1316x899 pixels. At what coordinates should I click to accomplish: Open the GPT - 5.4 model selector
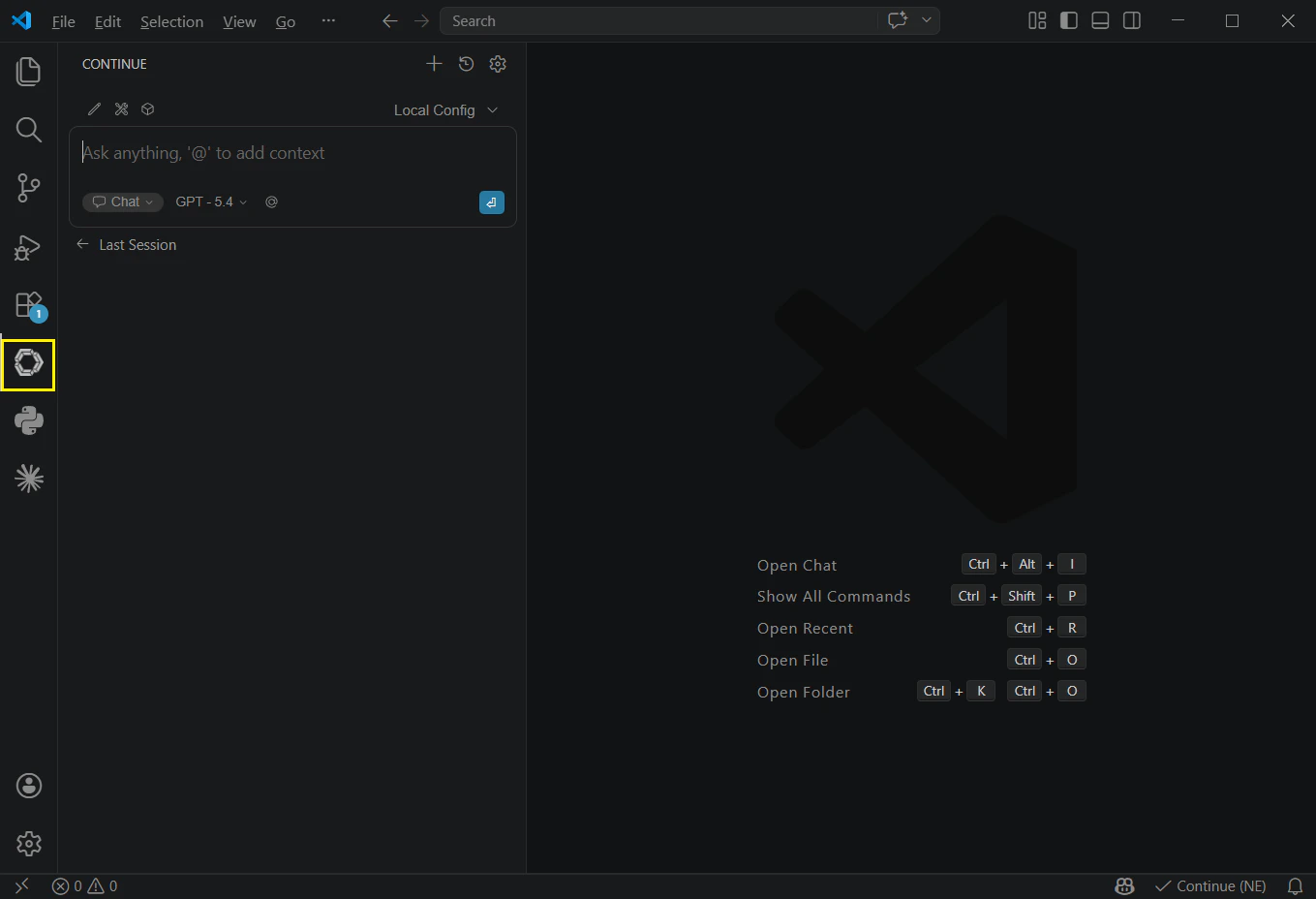[x=211, y=201]
